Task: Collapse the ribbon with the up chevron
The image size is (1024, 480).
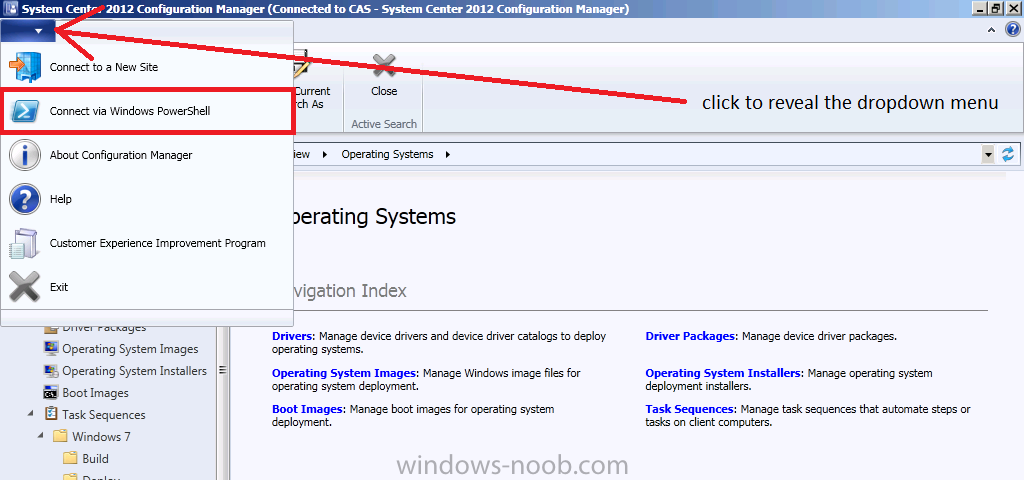Action: point(991,30)
